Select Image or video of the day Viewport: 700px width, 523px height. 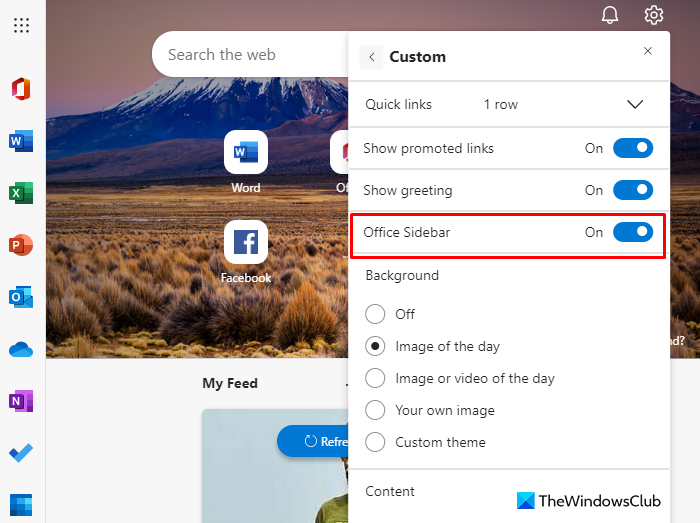[x=375, y=378]
